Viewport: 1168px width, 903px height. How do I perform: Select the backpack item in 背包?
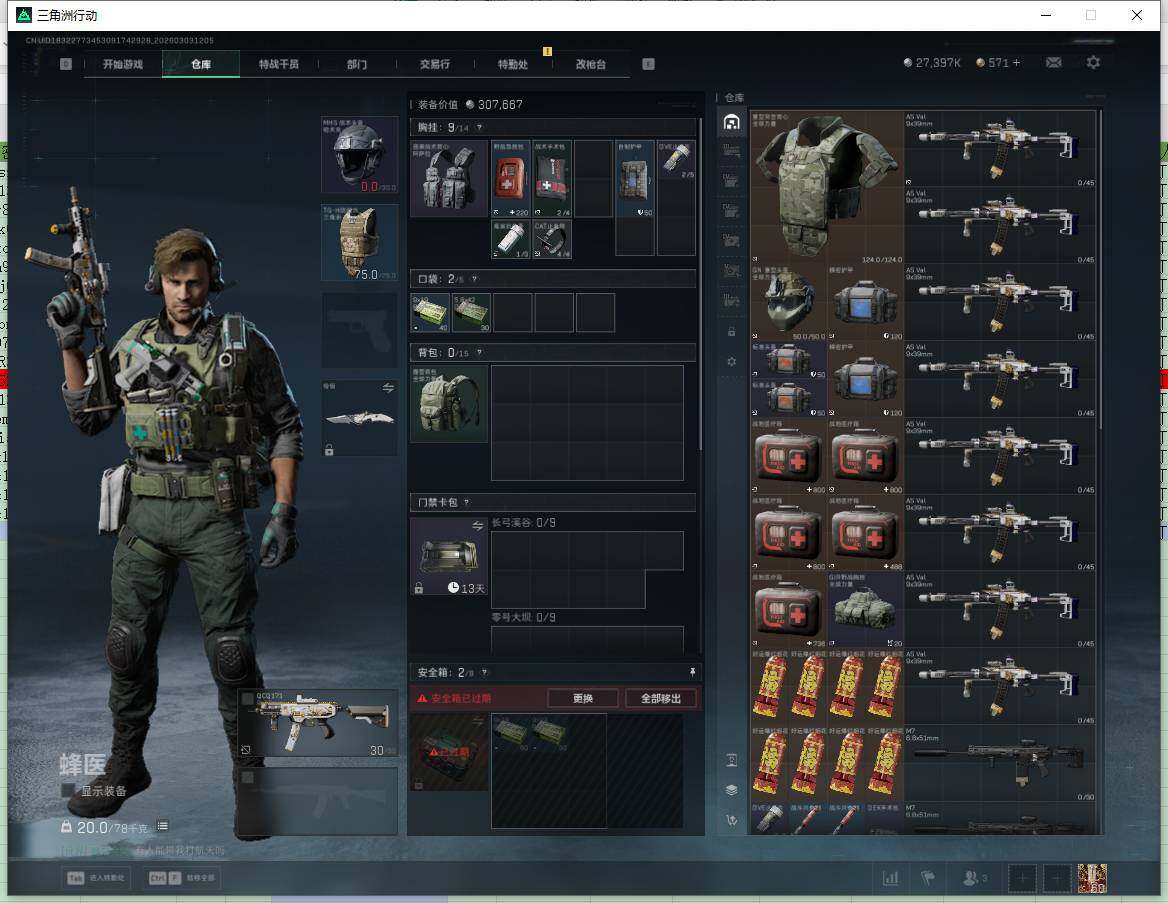[449, 404]
